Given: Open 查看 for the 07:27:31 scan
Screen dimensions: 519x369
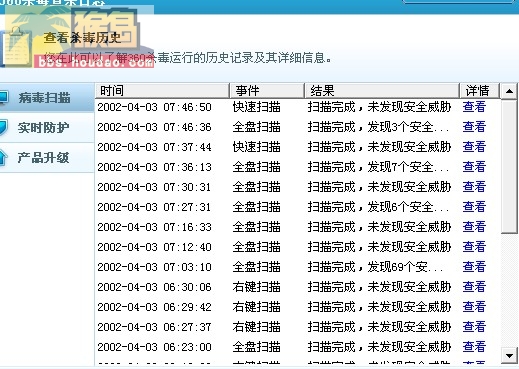Looking at the screenshot, I should (x=474, y=207).
